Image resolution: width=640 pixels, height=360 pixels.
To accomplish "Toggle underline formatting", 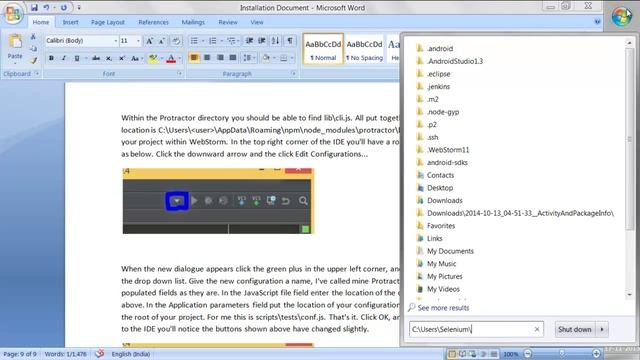I will 76,58.
